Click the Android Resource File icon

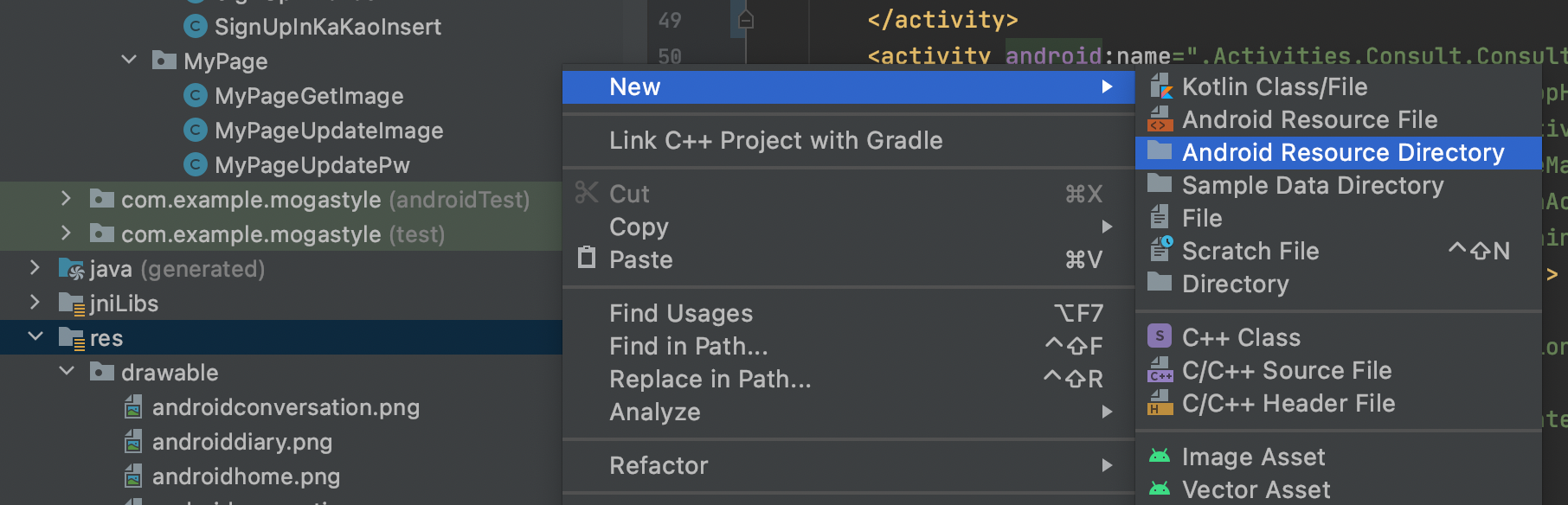tap(1160, 119)
